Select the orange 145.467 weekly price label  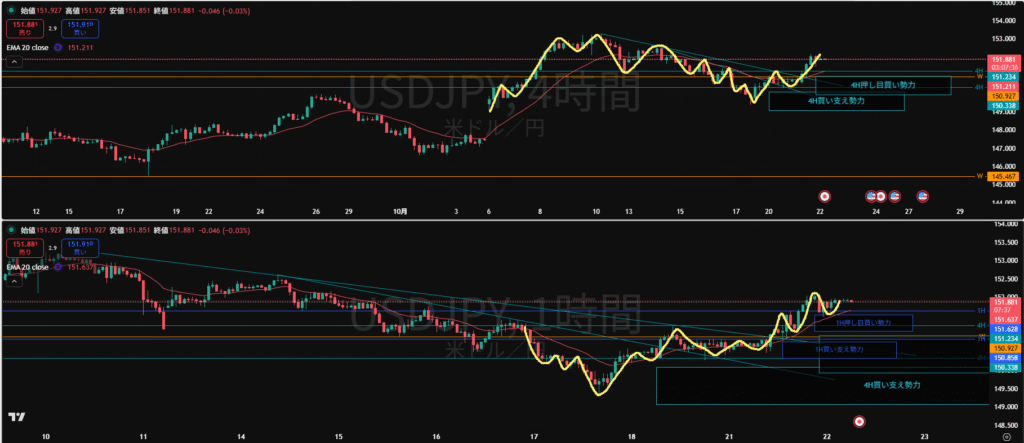(x=1003, y=177)
